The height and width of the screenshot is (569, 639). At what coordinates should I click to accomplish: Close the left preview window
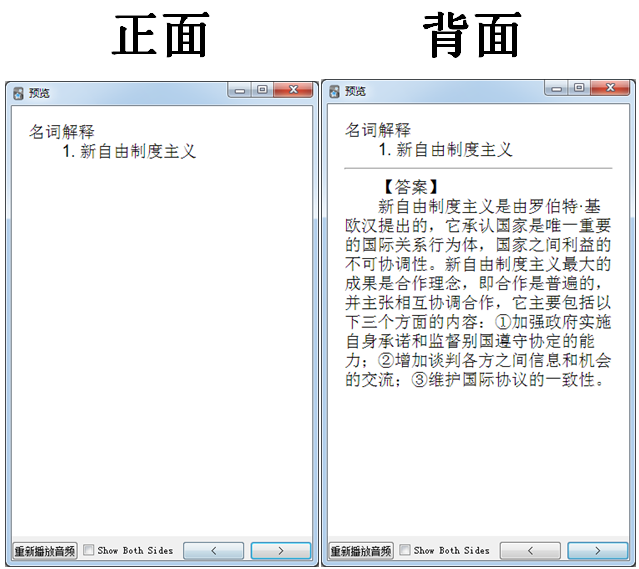[x=293, y=90]
